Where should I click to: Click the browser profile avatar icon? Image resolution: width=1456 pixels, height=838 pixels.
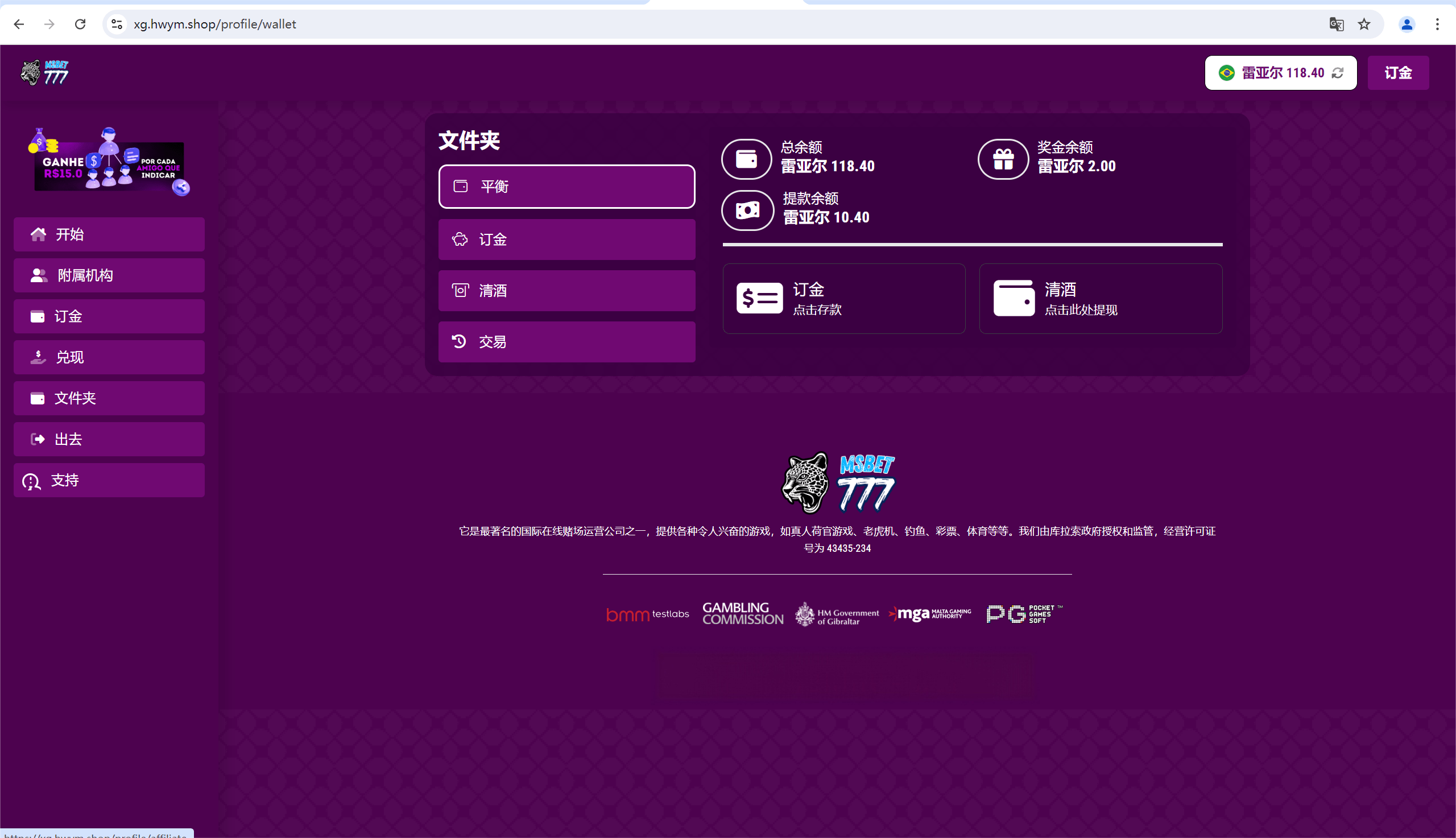[x=1407, y=24]
